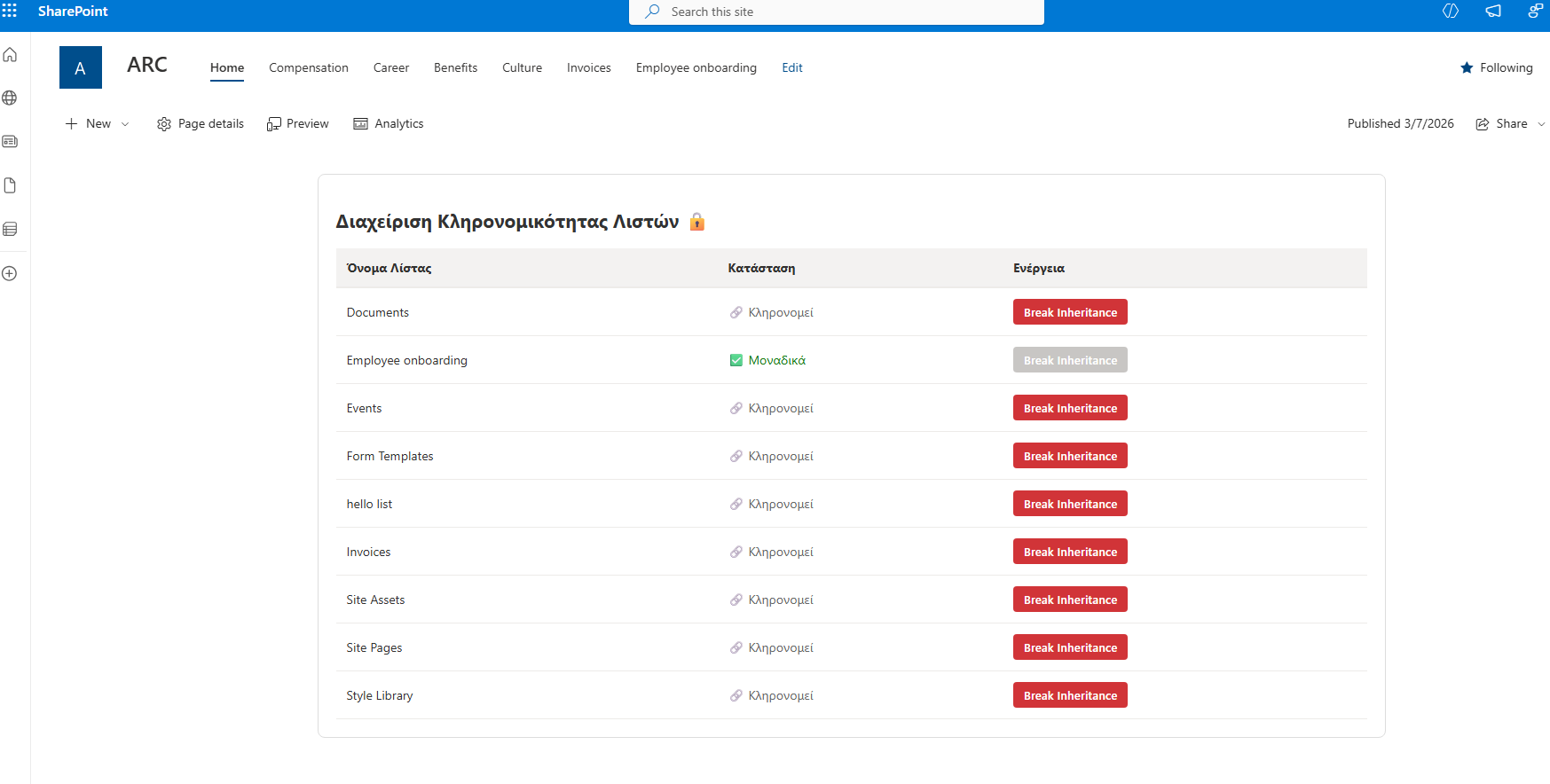Open My lists icon in left rail

click(x=10, y=230)
